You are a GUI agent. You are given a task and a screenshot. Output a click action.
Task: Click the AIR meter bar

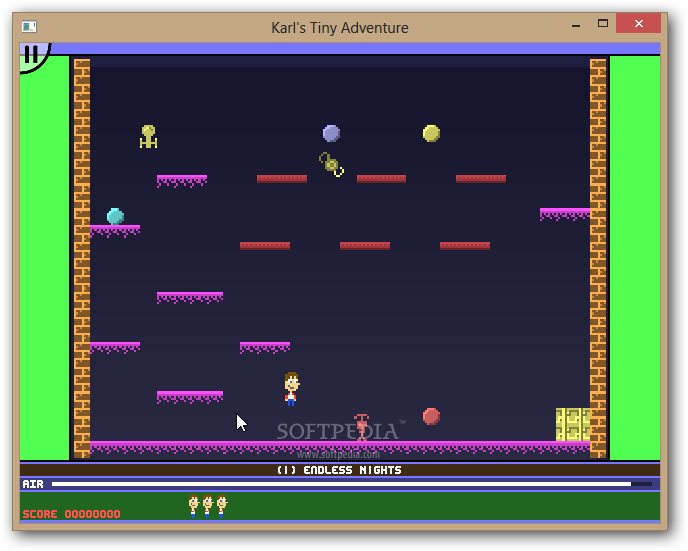(351, 484)
